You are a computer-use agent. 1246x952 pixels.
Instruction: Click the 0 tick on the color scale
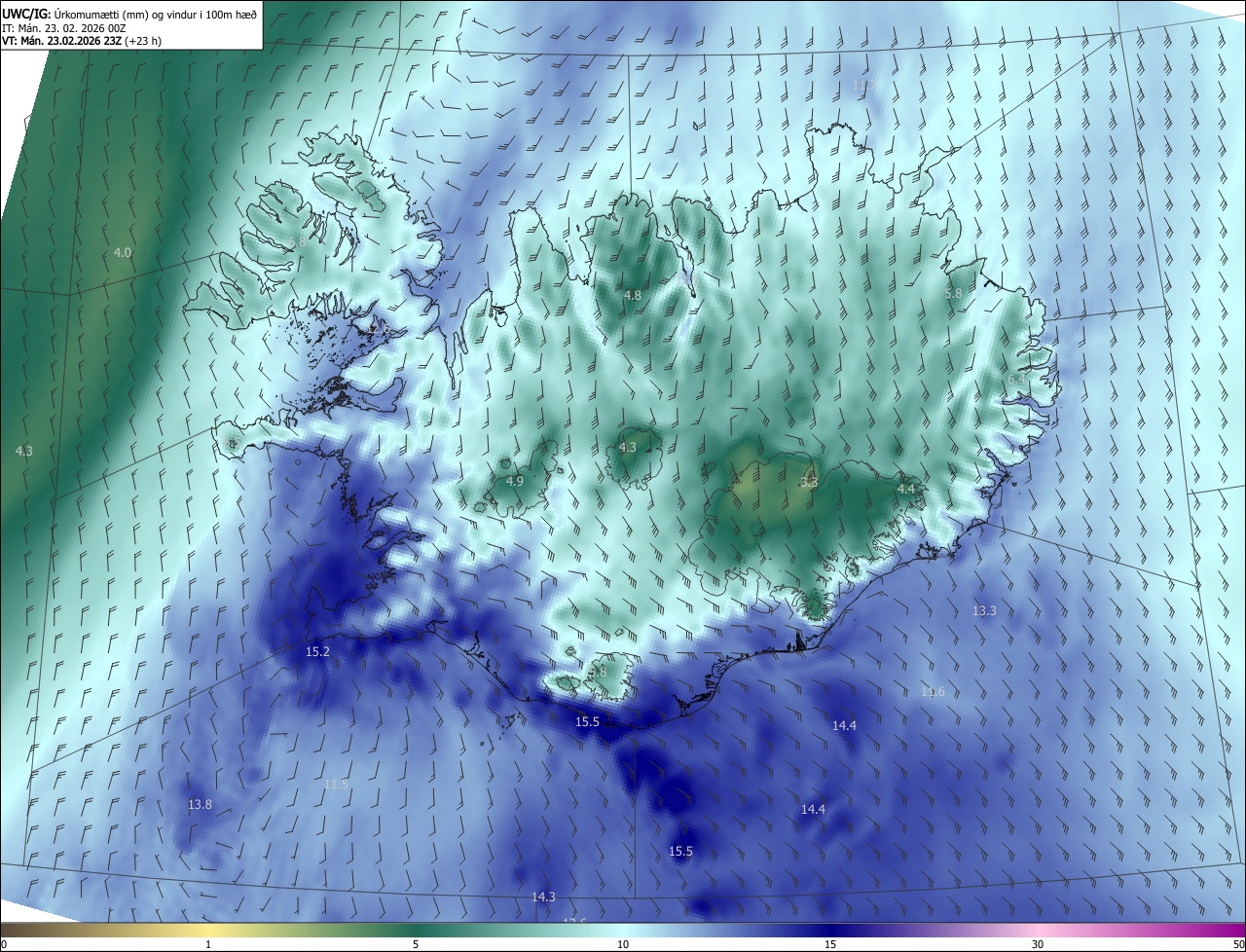point(4,945)
